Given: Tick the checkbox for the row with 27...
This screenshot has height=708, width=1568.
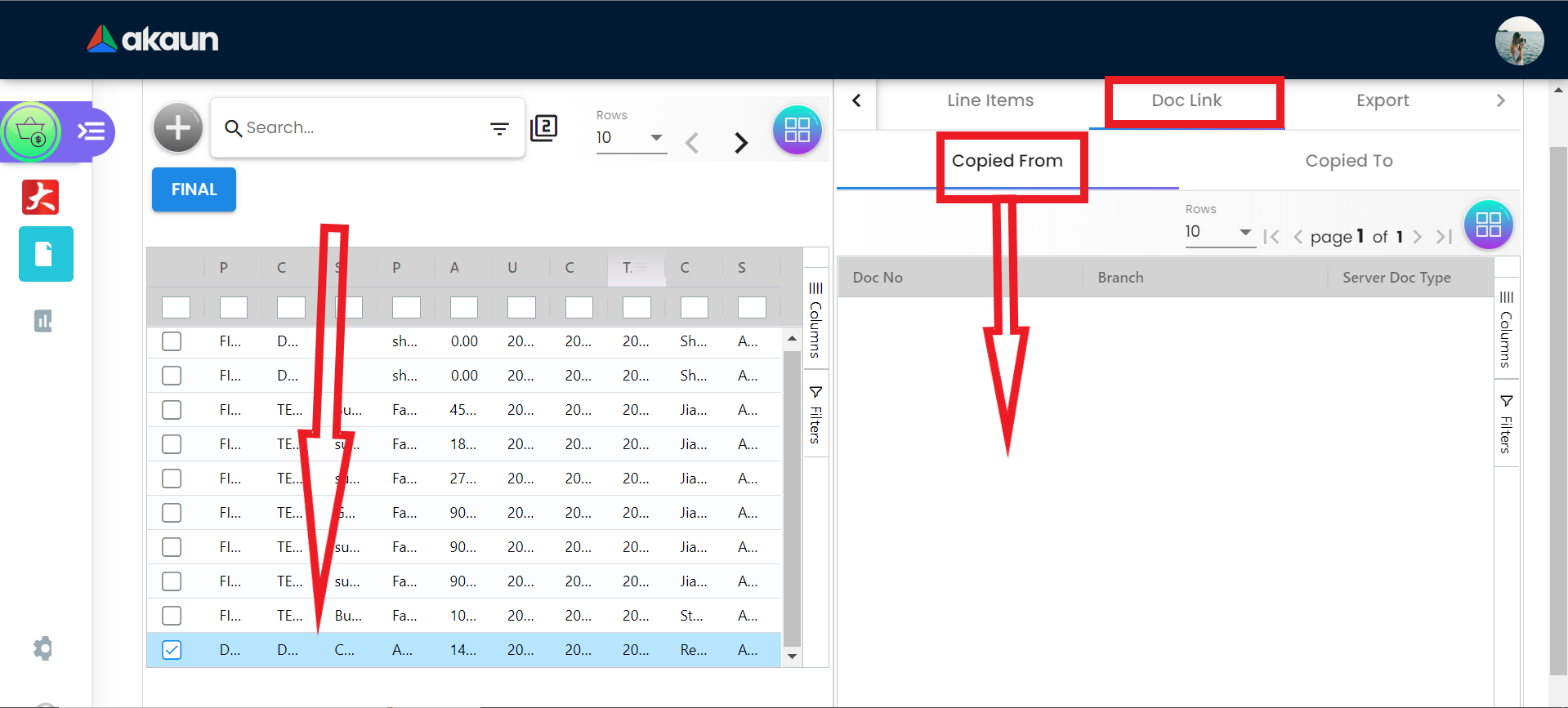Looking at the screenshot, I should pyautogui.click(x=172, y=479).
